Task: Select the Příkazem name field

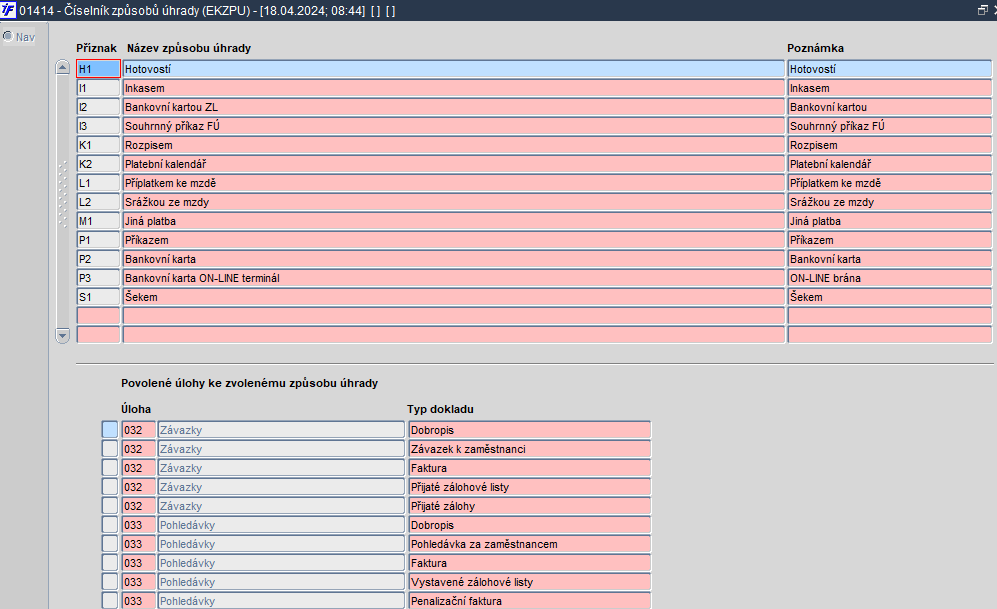Action: tap(453, 240)
